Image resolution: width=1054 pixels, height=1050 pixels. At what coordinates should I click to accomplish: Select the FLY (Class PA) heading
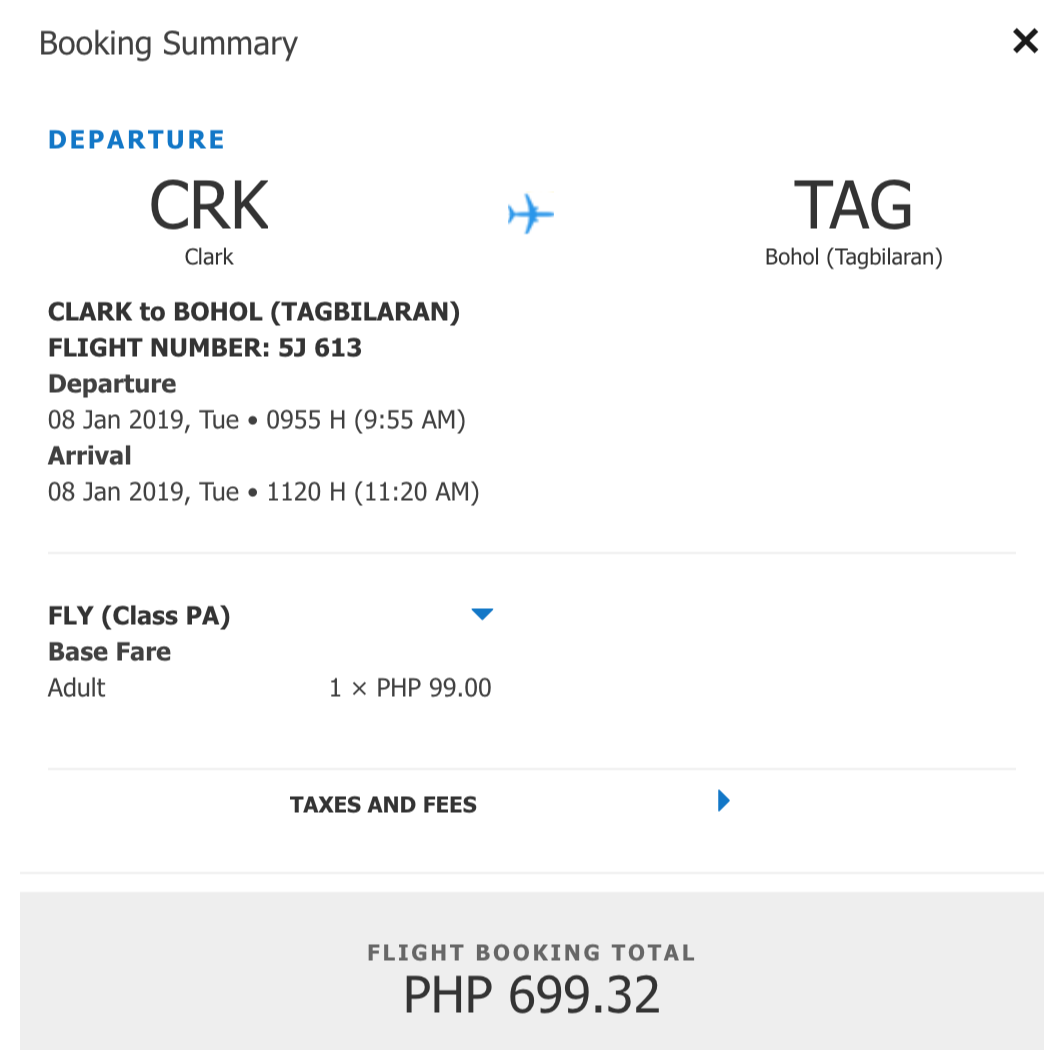(139, 616)
